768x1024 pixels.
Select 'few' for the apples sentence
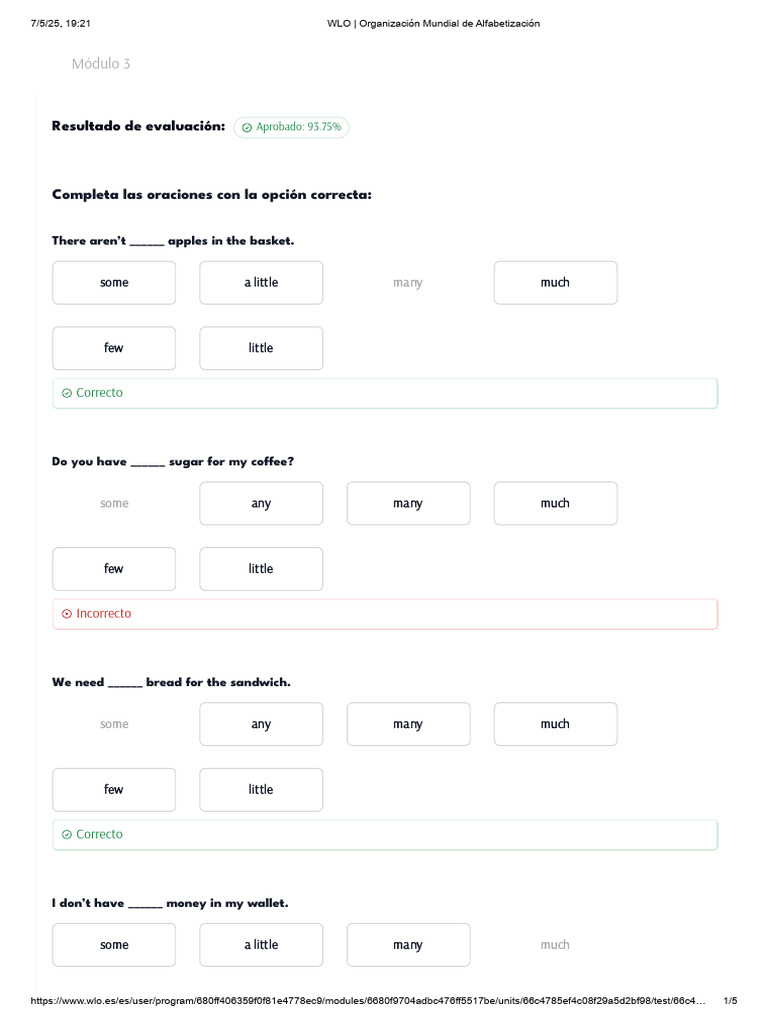114,348
